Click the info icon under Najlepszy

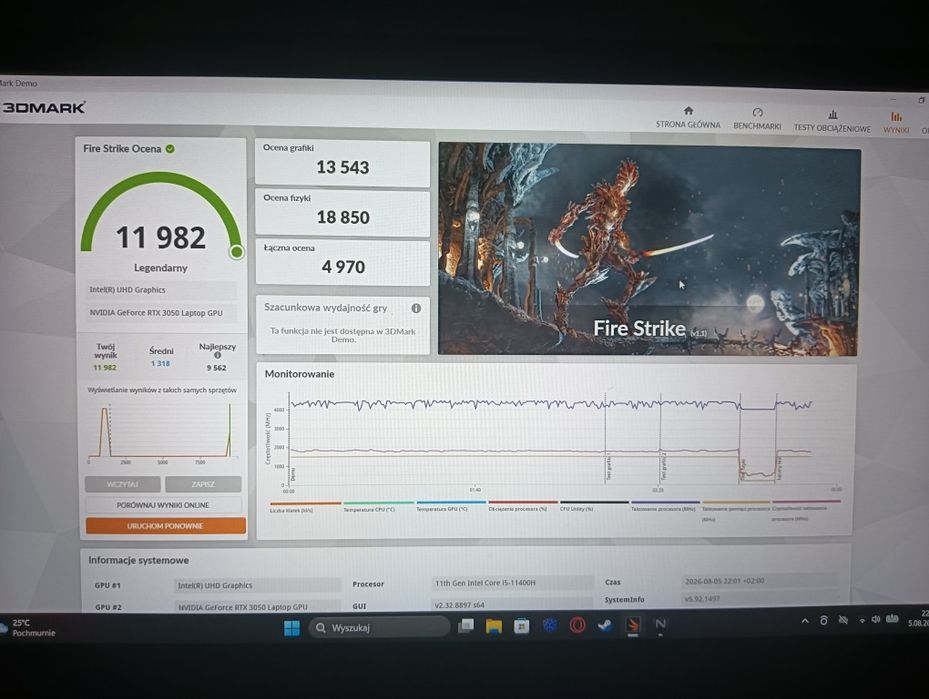coord(217,355)
